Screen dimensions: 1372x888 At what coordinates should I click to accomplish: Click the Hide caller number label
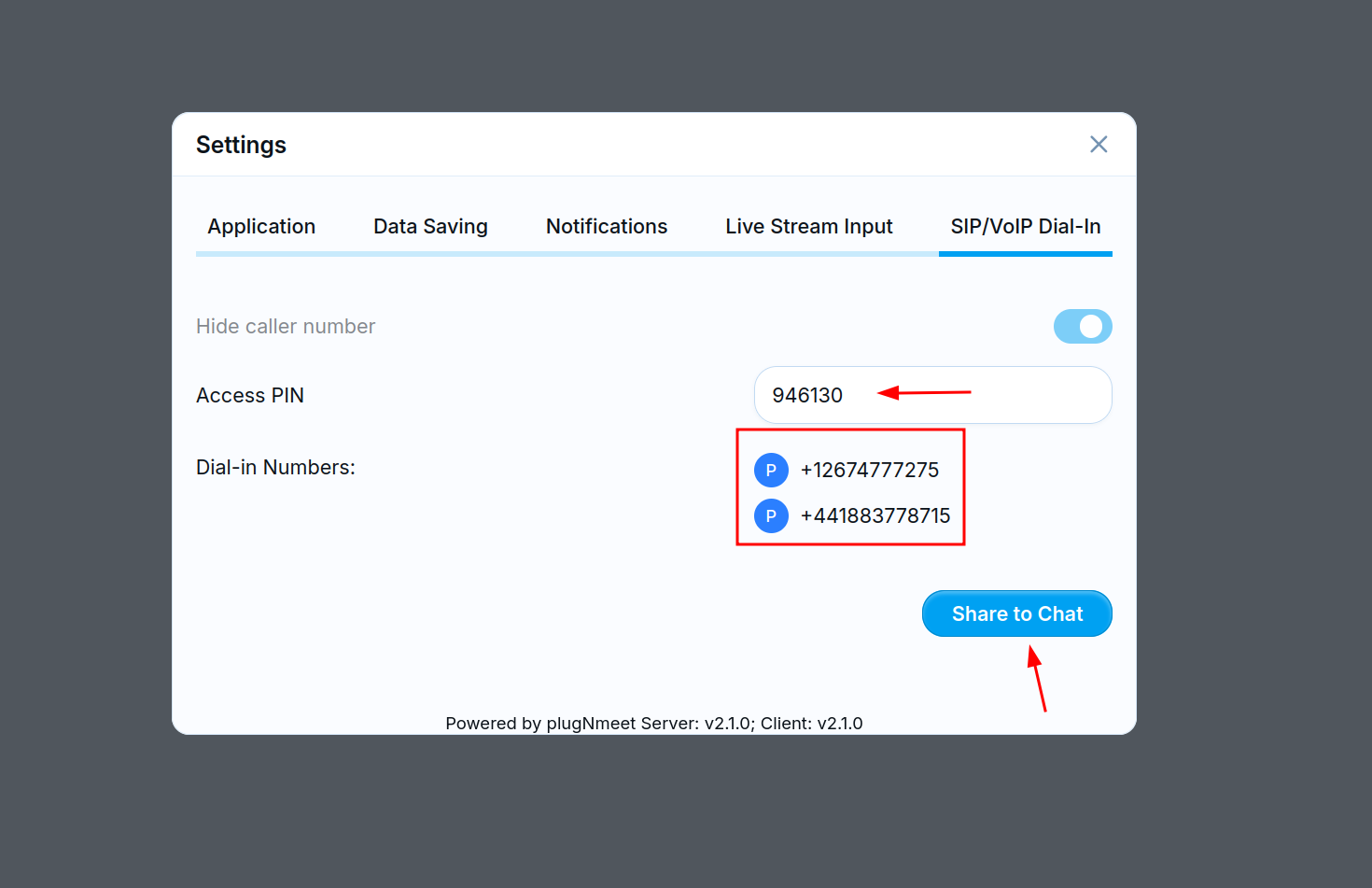tap(286, 326)
